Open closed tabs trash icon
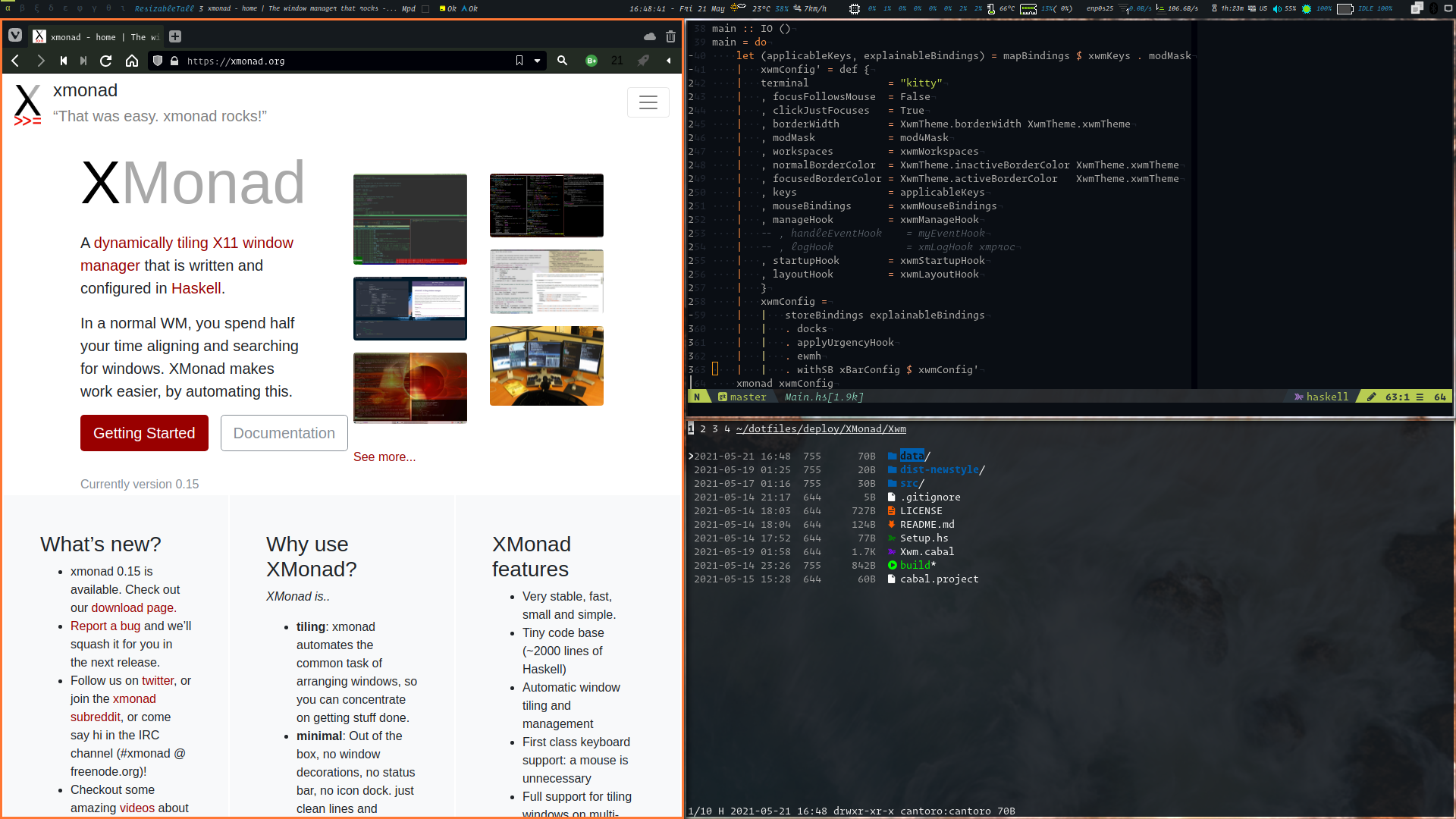This screenshot has width=1456, height=819. click(x=670, y=36)
